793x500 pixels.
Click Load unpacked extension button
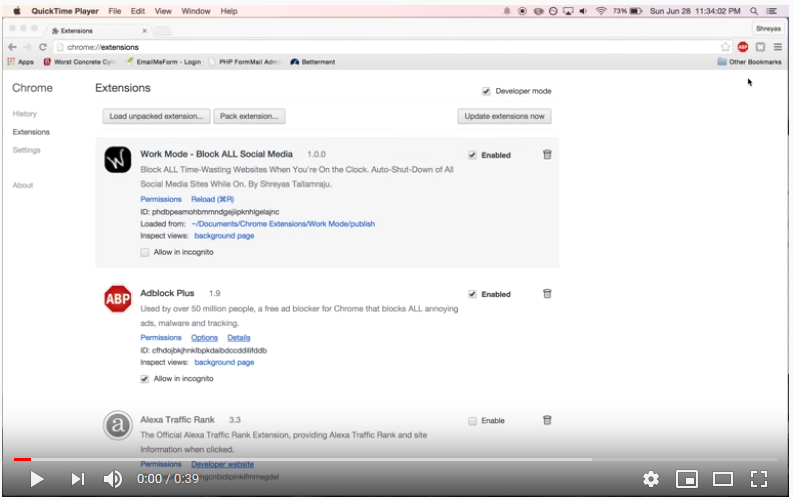pos(156,116)
